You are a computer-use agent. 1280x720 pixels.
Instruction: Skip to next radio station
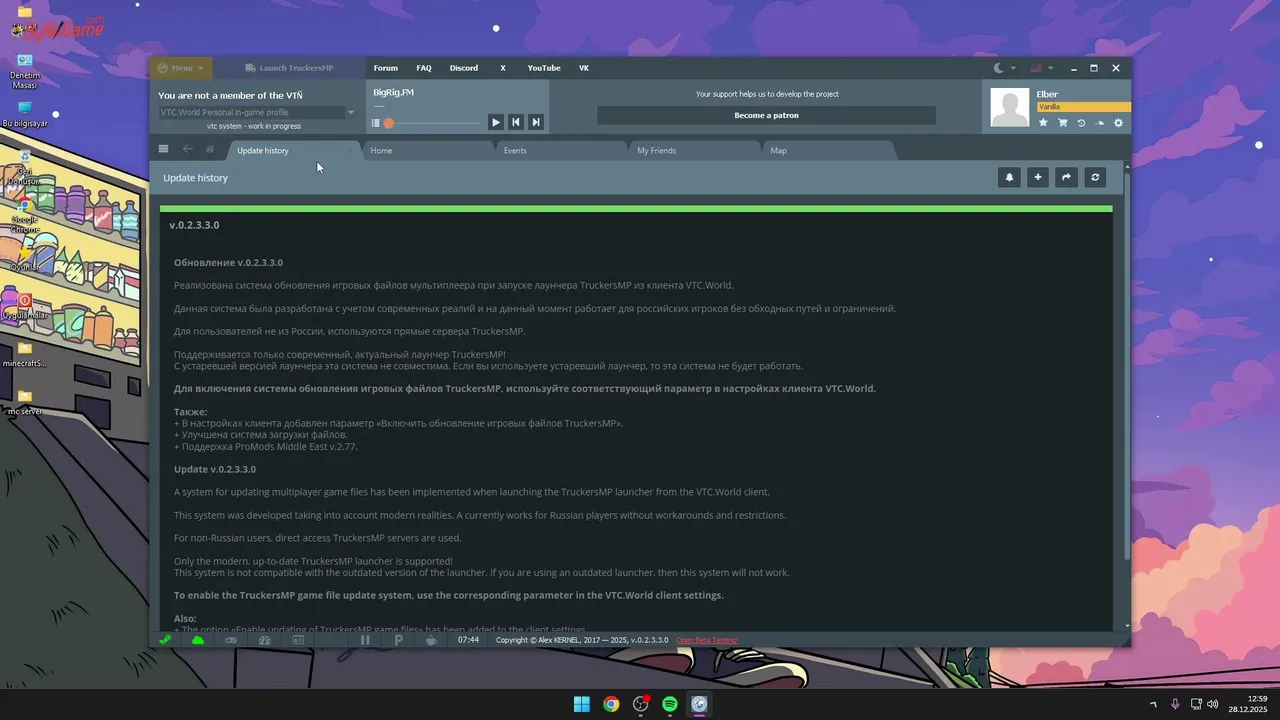pos(536,122)
